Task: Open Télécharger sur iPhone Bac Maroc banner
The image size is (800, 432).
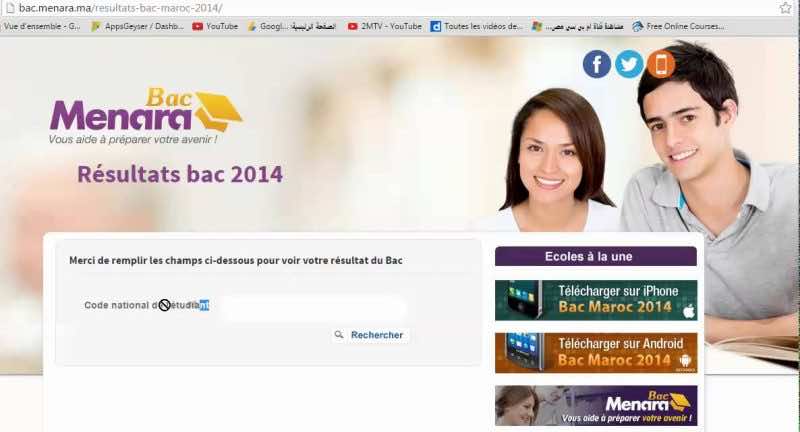Action: point(596,300)
